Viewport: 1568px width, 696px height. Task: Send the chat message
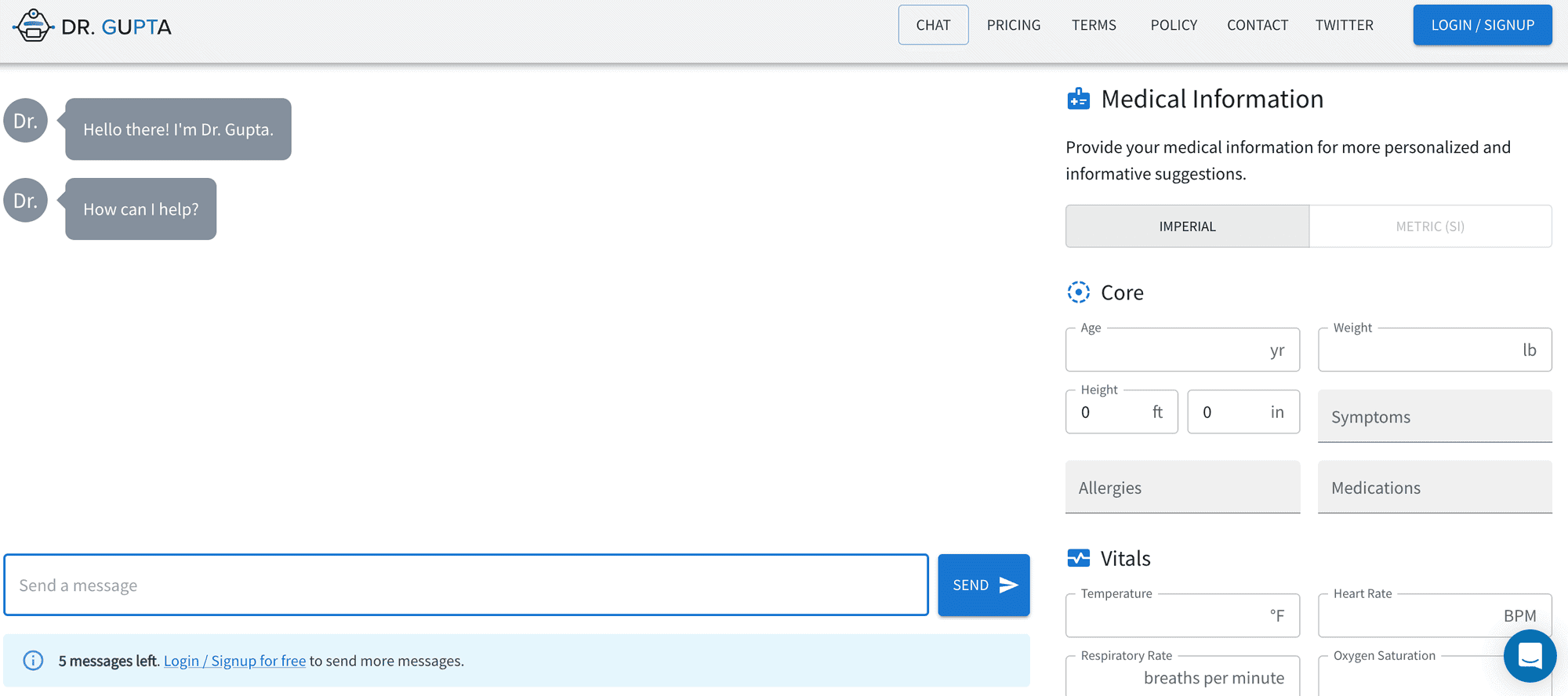click(984, 585)
